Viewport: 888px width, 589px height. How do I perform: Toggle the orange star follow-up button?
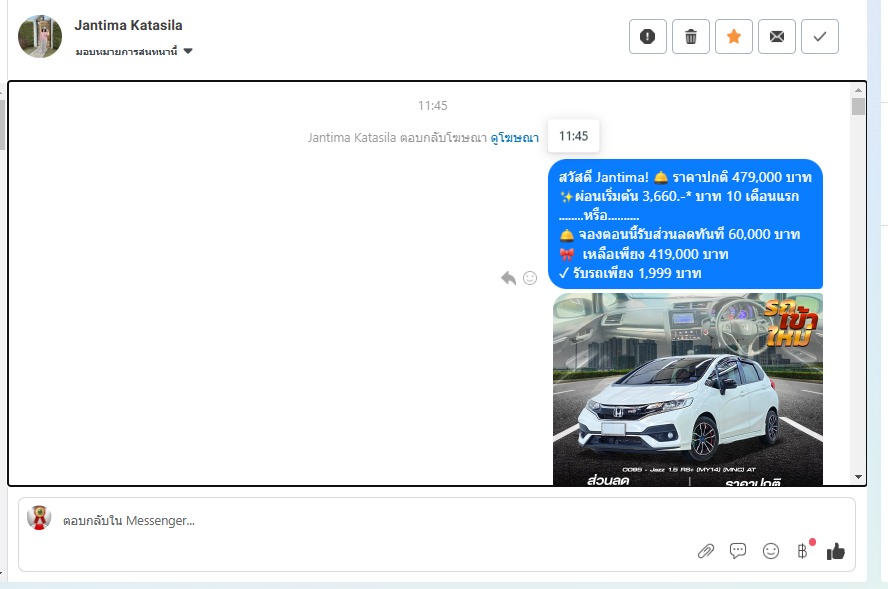(x=733, y=37)
